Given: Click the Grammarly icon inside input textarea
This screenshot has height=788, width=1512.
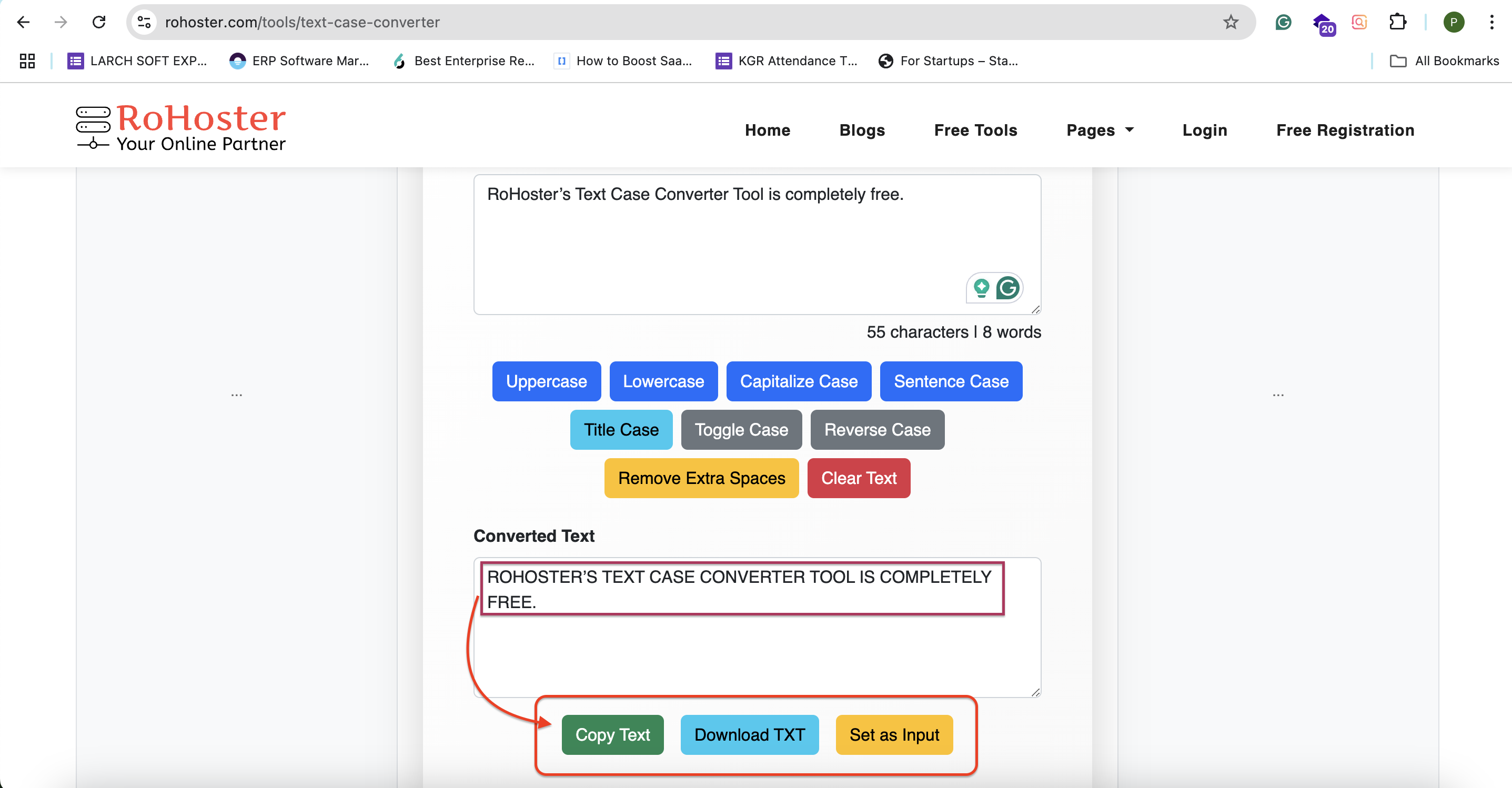Looking at the screenshot, I should click(1008, 288).
